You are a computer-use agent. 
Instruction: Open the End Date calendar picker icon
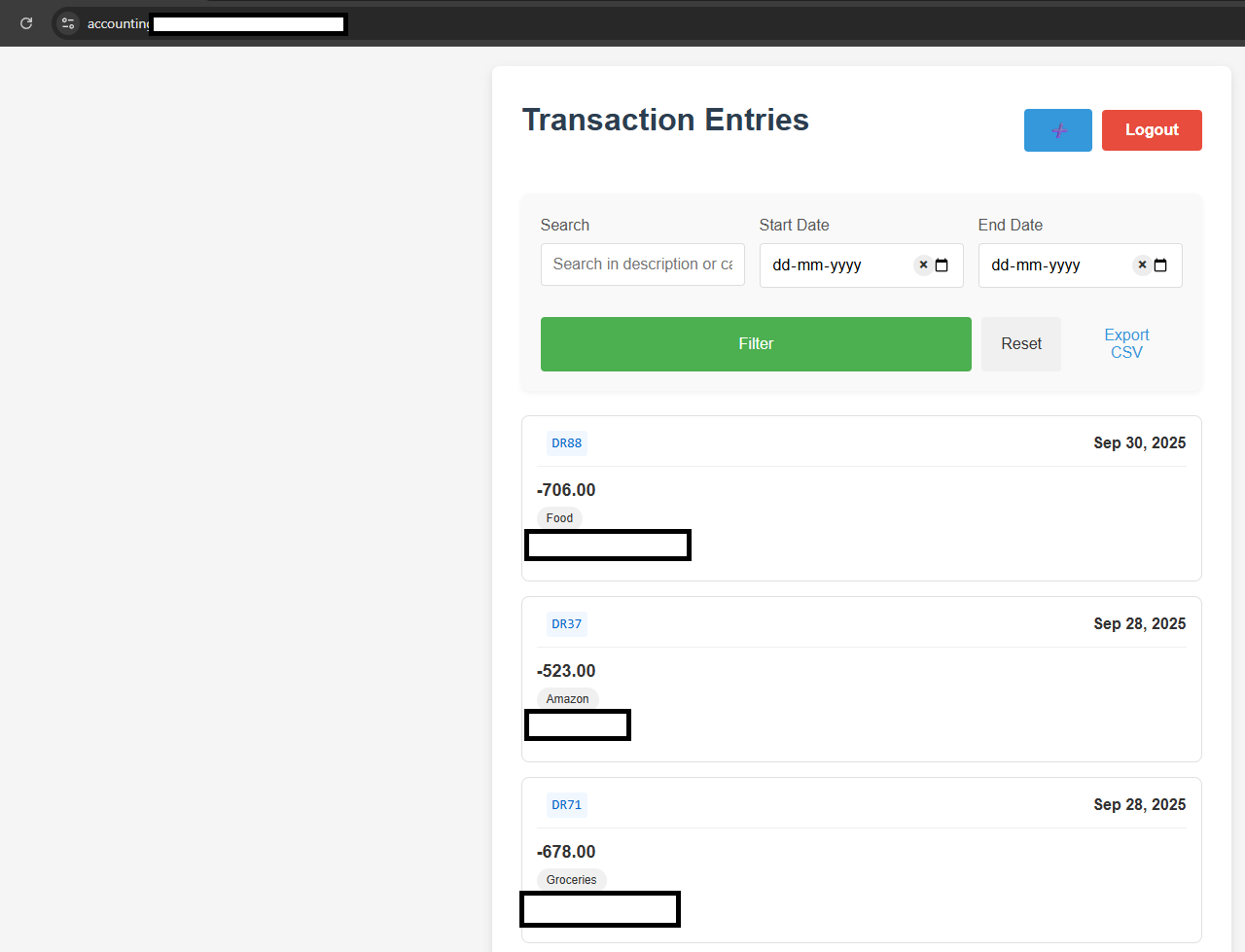pos(1160,265)
